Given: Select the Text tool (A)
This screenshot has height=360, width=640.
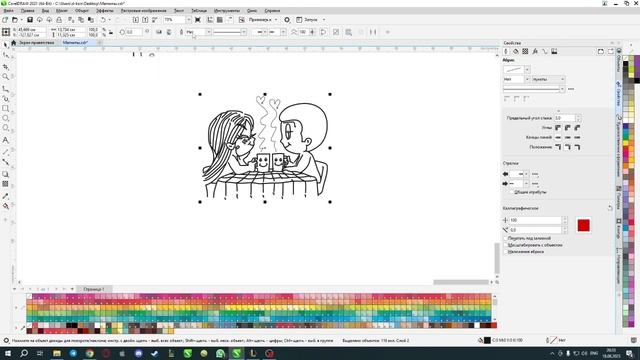Looking at the screenshot, I should point(6,140).
